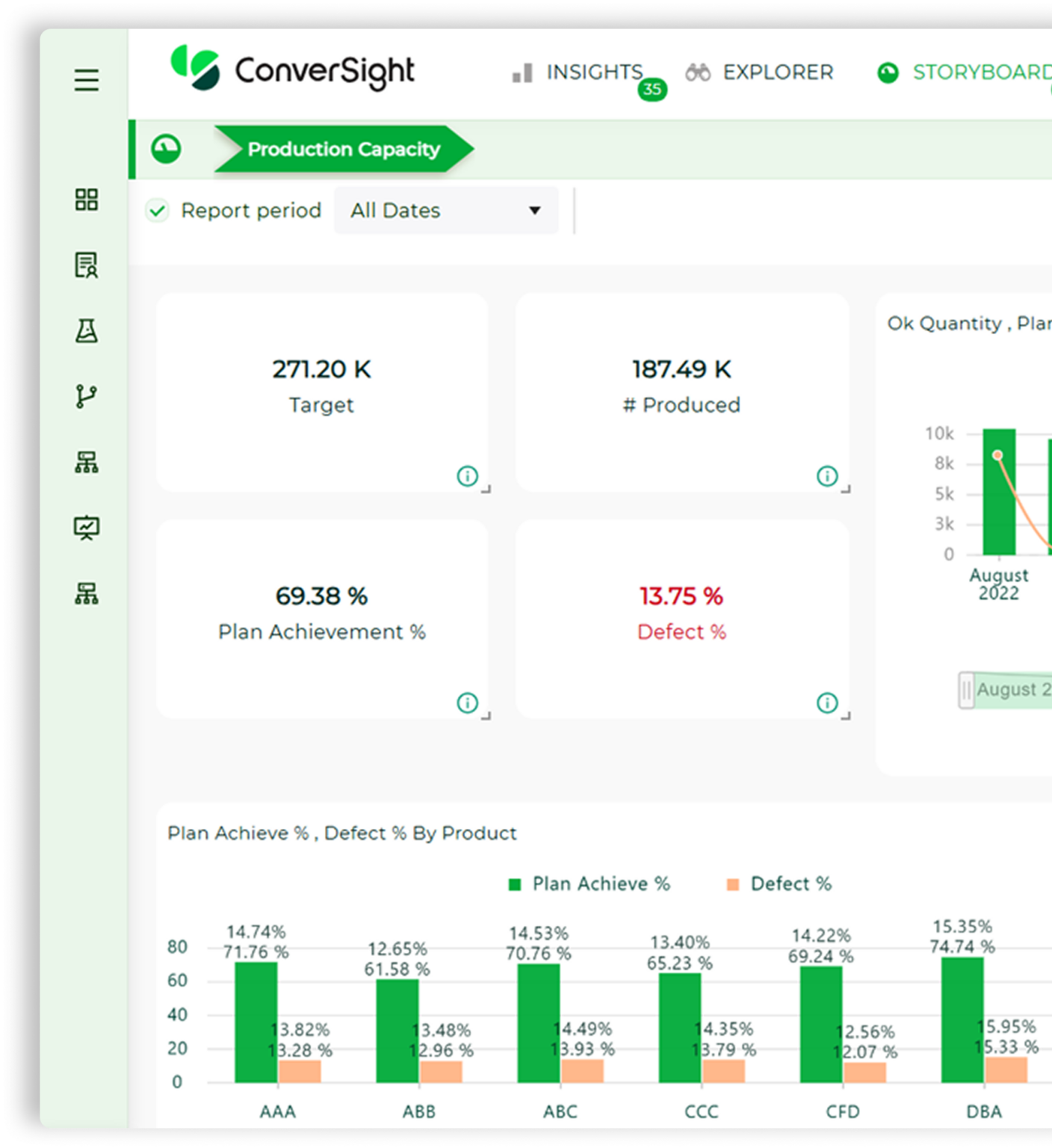The image size is (1052, 1148).
Task: Click the info icon on # Produced card
Action: (x=827, y=476)
